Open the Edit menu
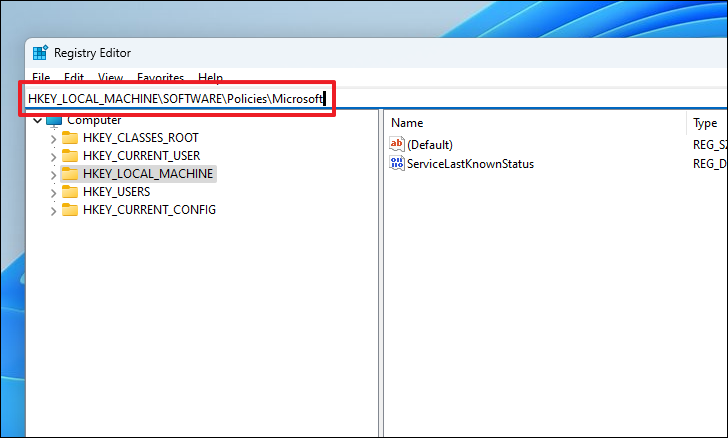 [74, 77]
